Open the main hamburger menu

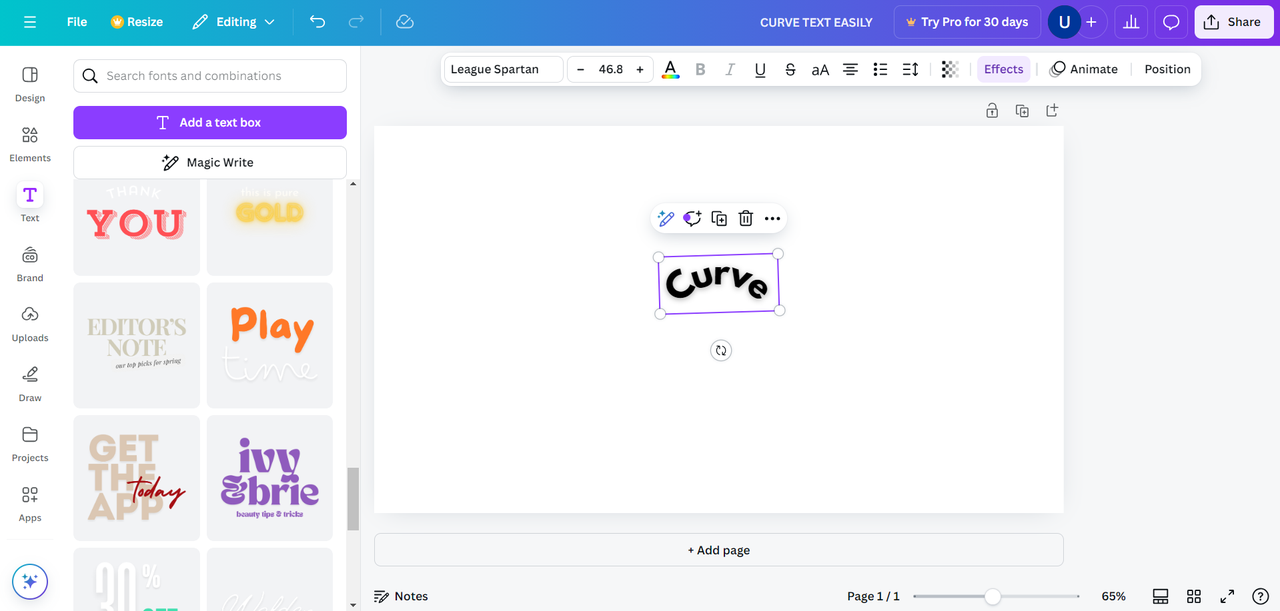30,22
